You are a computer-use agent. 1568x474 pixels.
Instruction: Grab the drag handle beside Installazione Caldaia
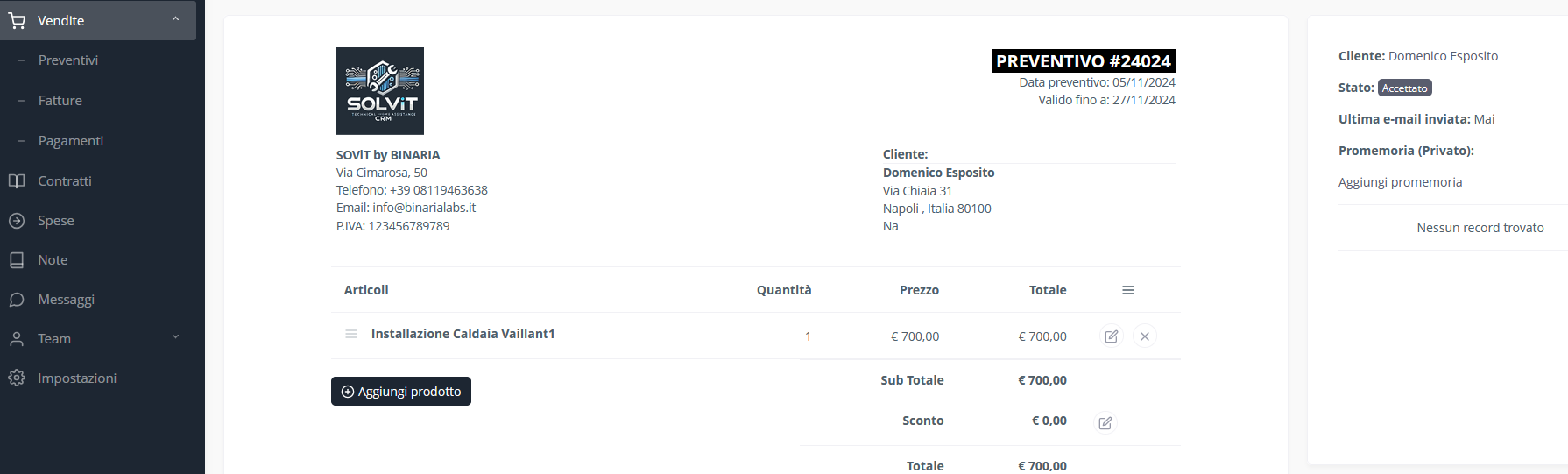pos(351,334)
